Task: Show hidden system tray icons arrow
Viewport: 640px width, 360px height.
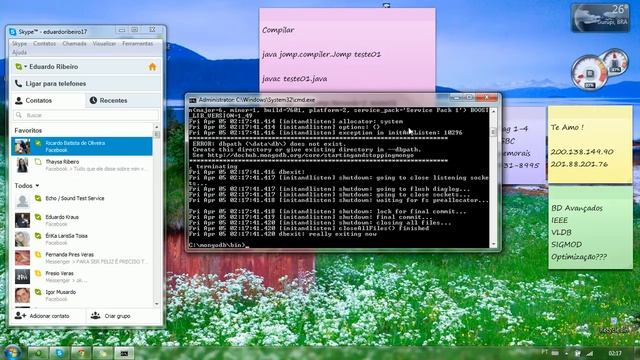Action: point(567,353)
